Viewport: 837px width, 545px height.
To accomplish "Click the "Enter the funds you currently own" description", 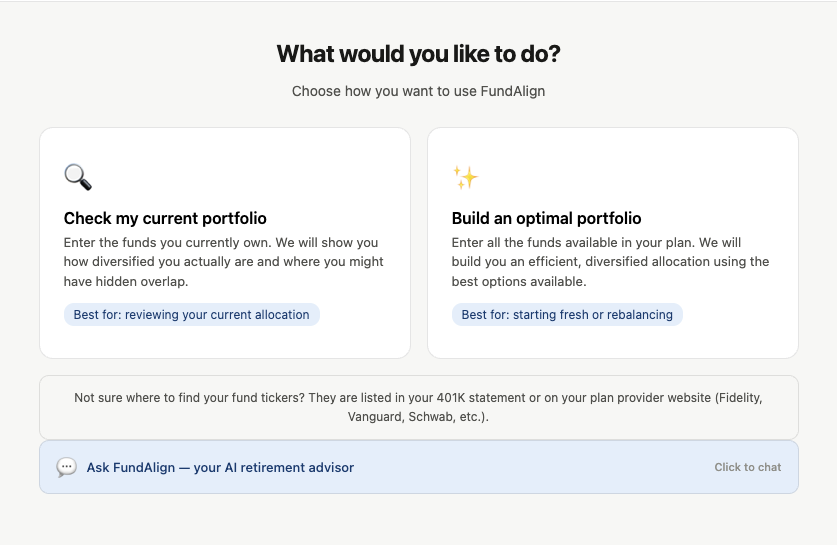I will pyautogui.click(x=223, y=243).
